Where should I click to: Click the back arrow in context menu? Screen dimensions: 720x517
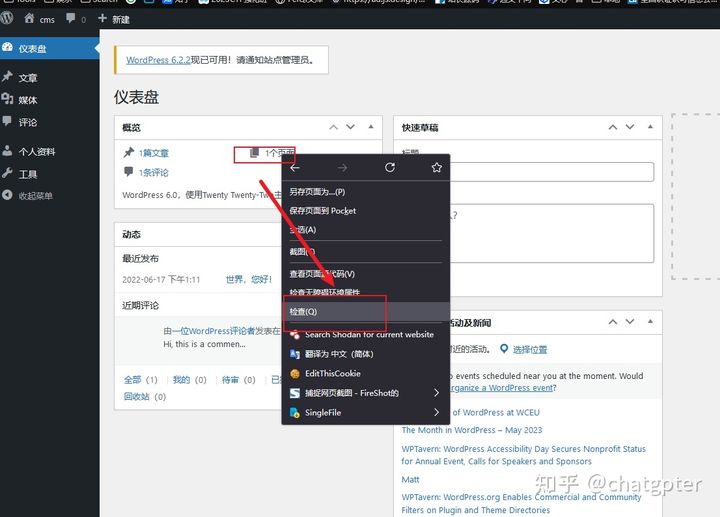(295, 168)
